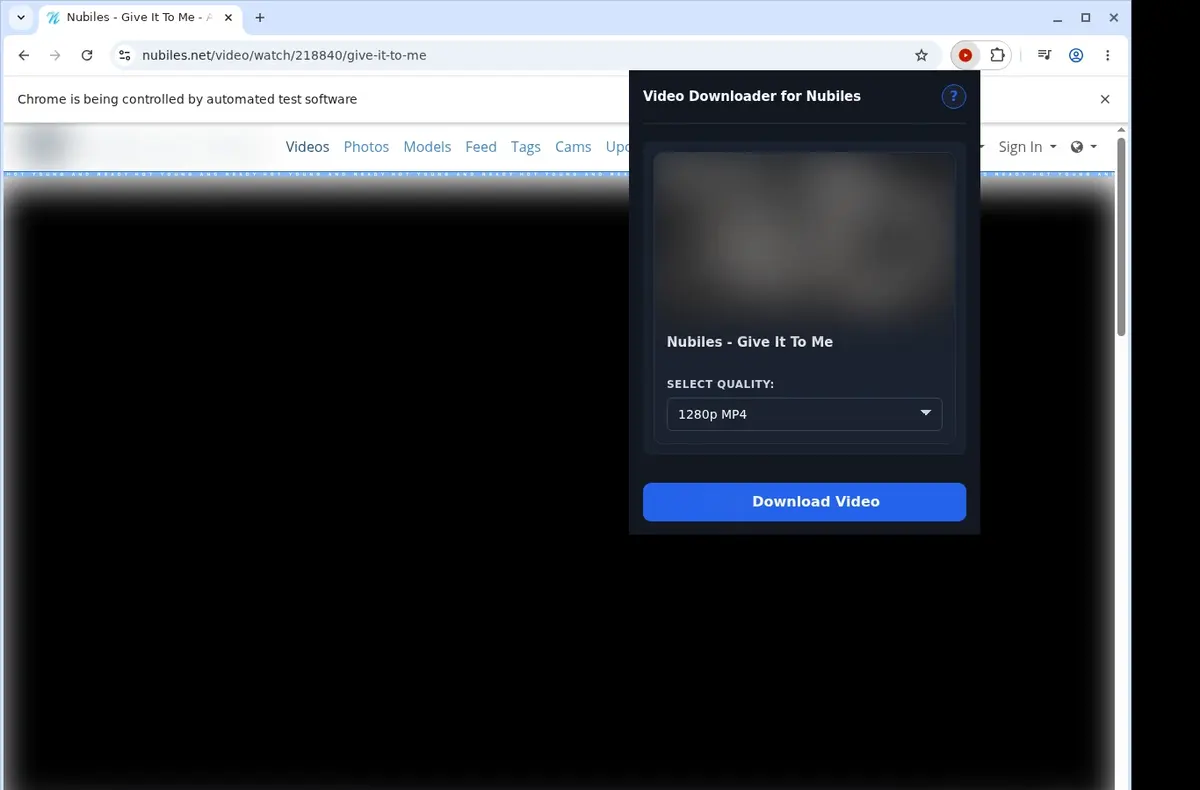Open the Extensions puzzle menu
1200x790 pixels.
pyautogui.click(x=997, y=56)
